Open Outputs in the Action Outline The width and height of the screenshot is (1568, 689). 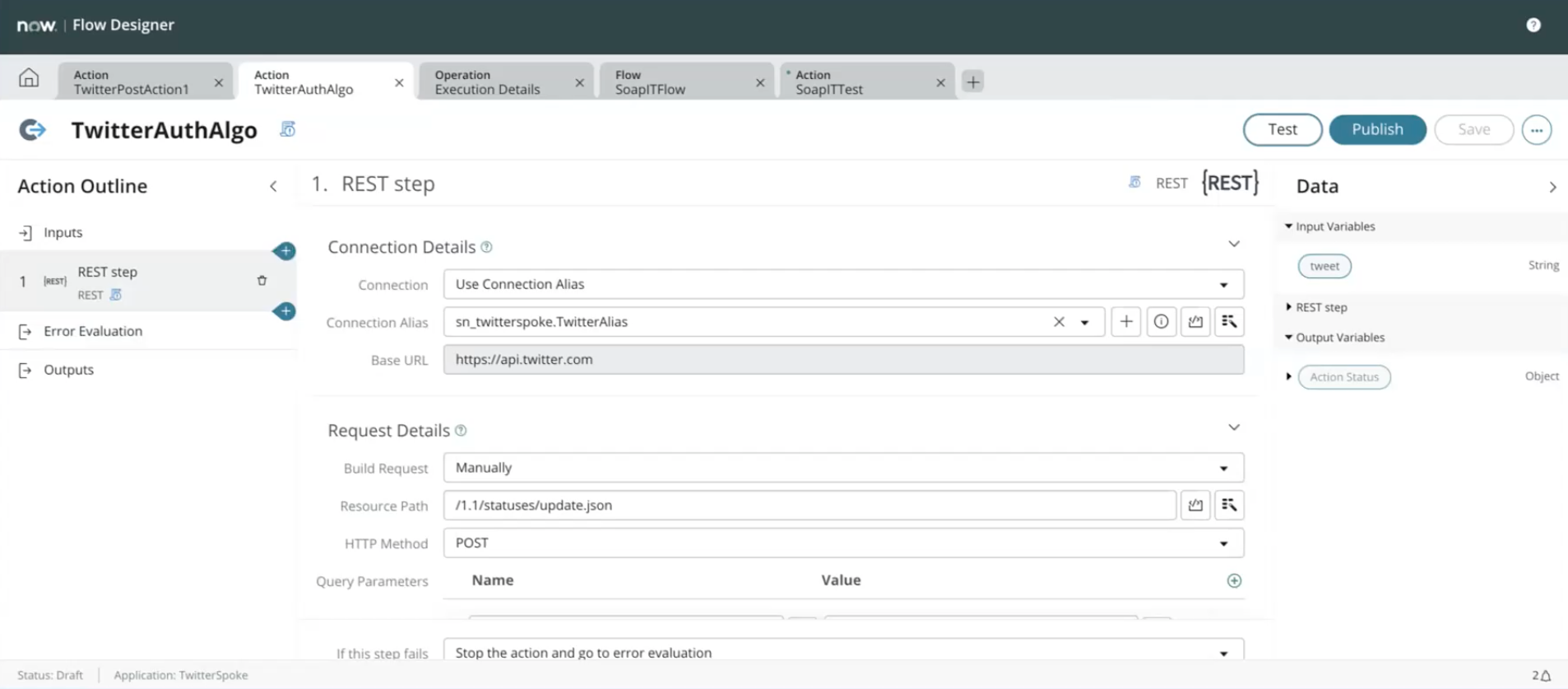click(68, 370)
